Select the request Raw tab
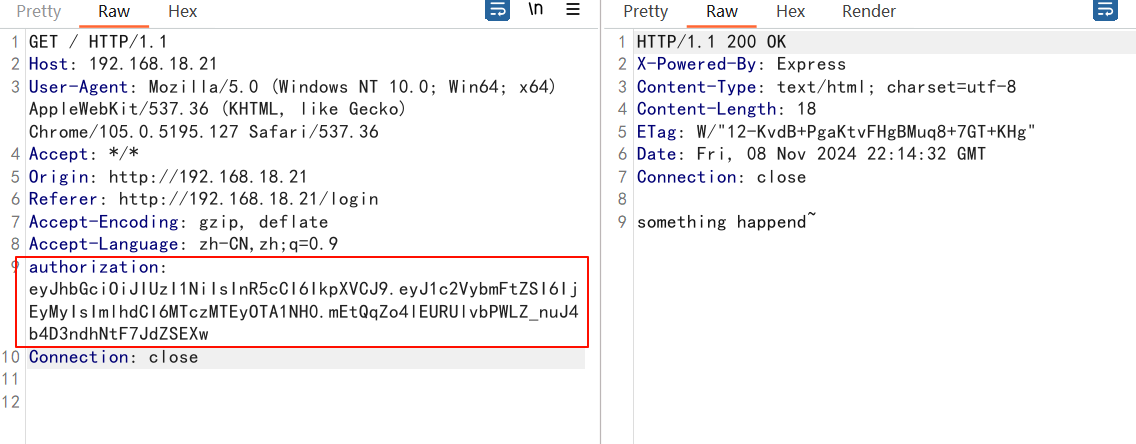Image resolution: width=1136 pixels, height=444 pixels. click(114, 12)
